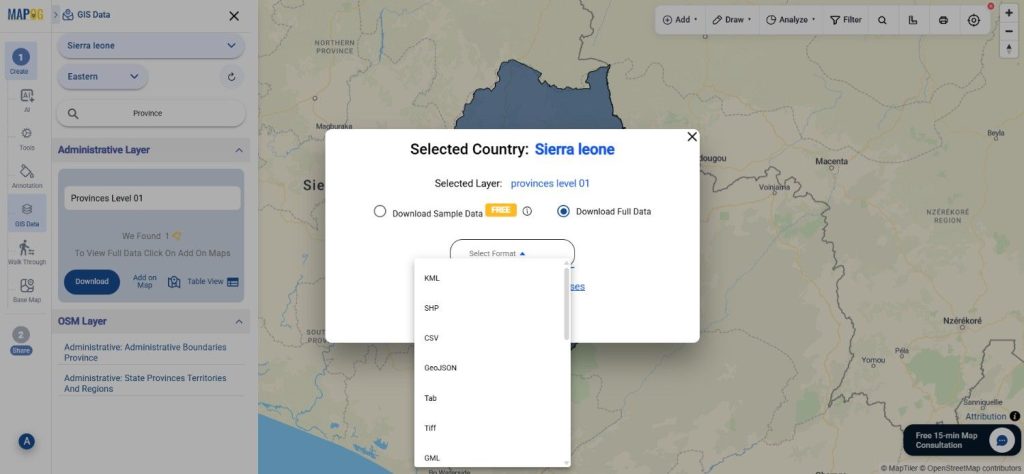Collapse the Administrative Layer section

238,150
